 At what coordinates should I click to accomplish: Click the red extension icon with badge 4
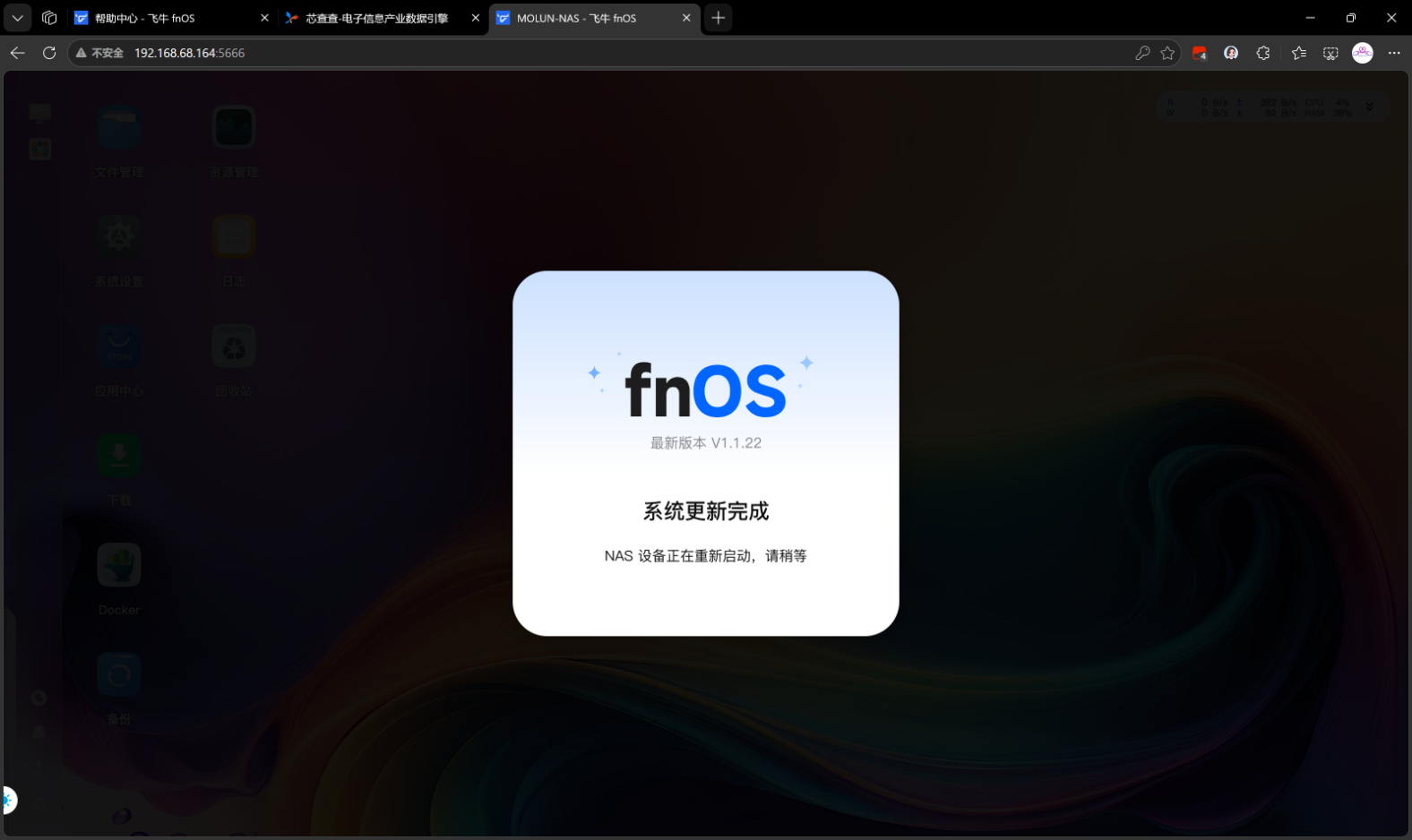click(1200, 53)
